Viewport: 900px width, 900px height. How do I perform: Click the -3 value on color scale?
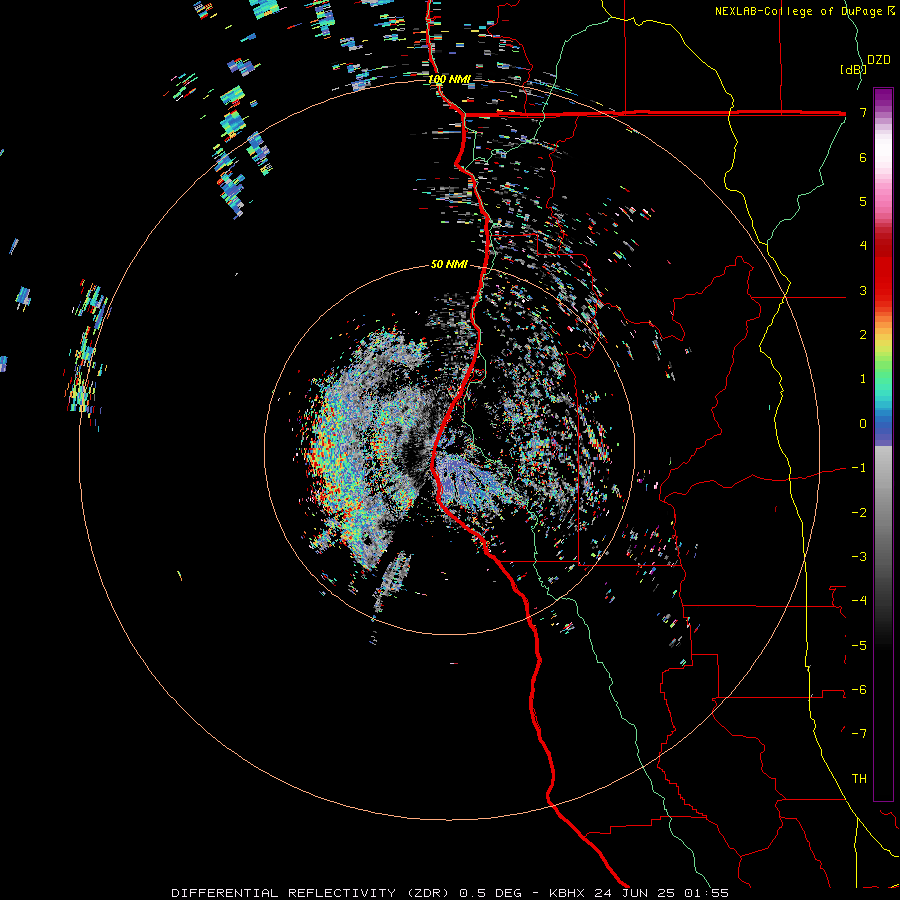[x=859, y=557]
